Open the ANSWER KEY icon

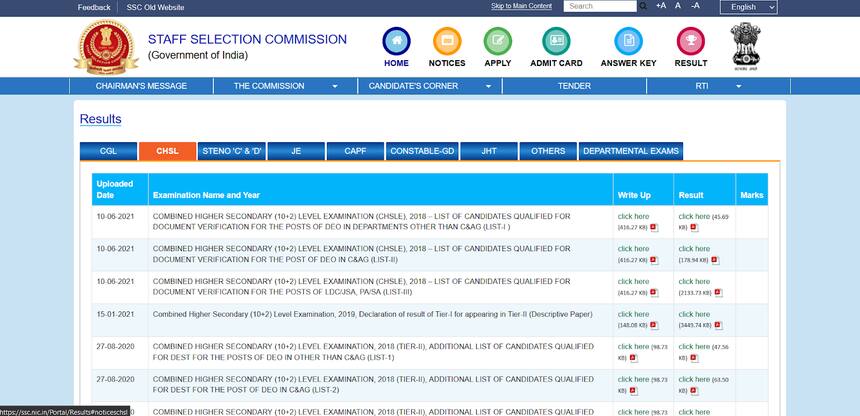pyautogui.click(x=629, y=41)
